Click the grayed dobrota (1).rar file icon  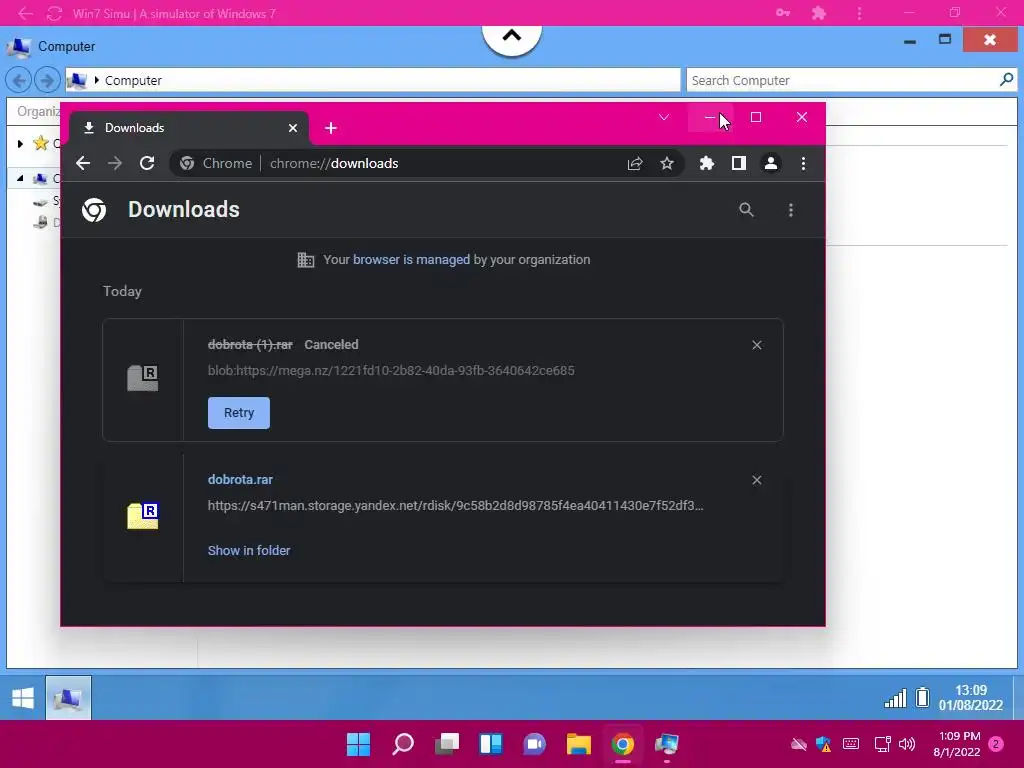[142, 377]
